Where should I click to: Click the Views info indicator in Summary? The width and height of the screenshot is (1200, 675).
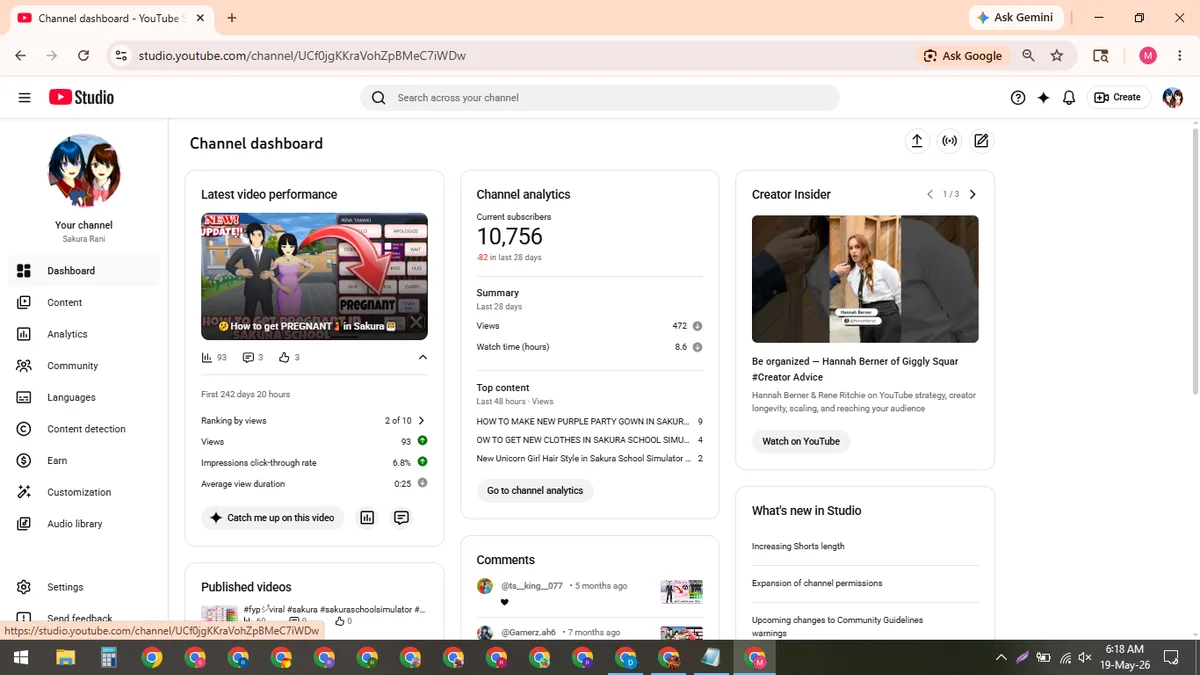pyautogui.click(x=697, y=326)
